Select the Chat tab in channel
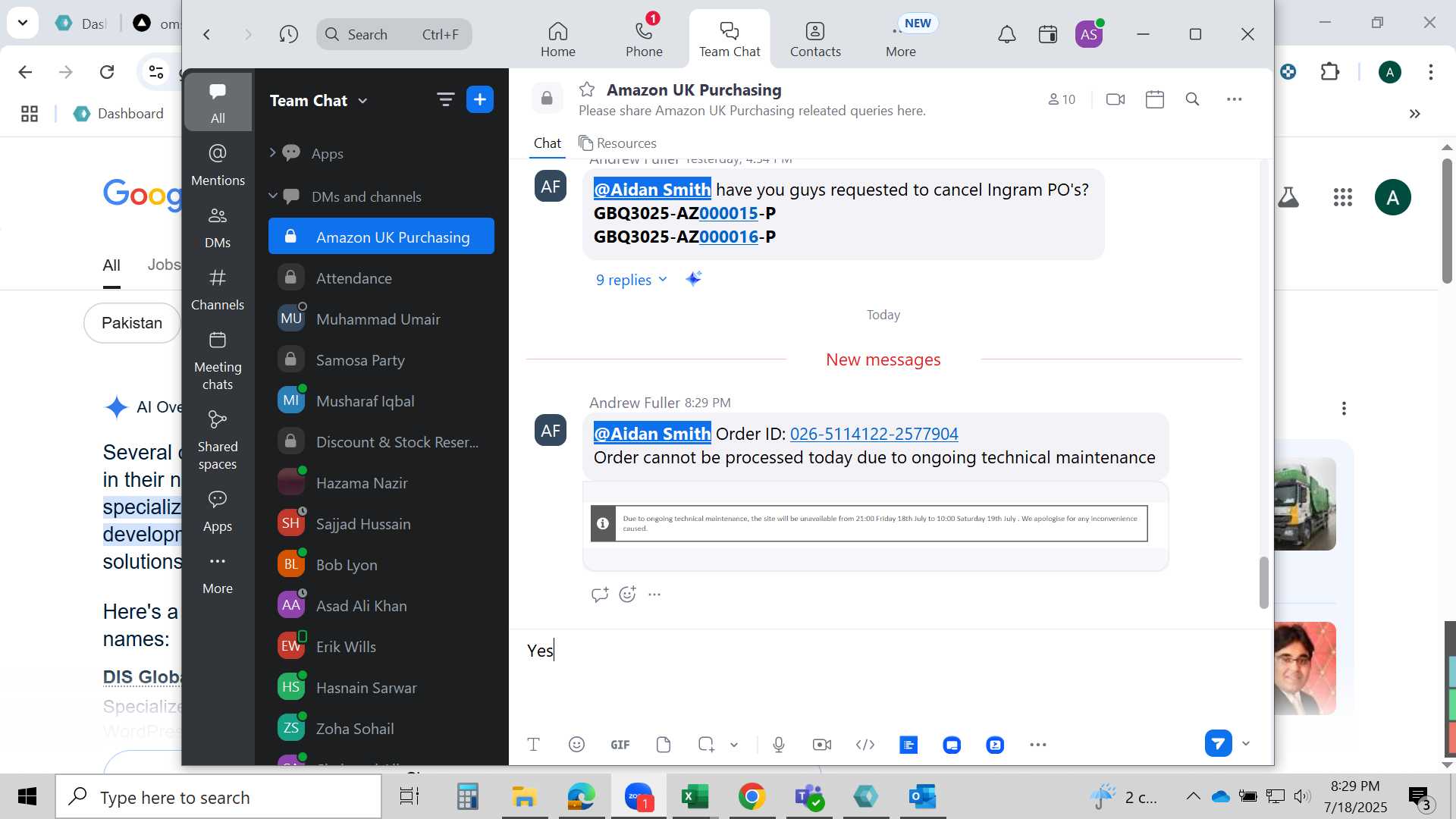Image resolution: width=1456 pixels, height=819 pixels. tap(547, 143)
